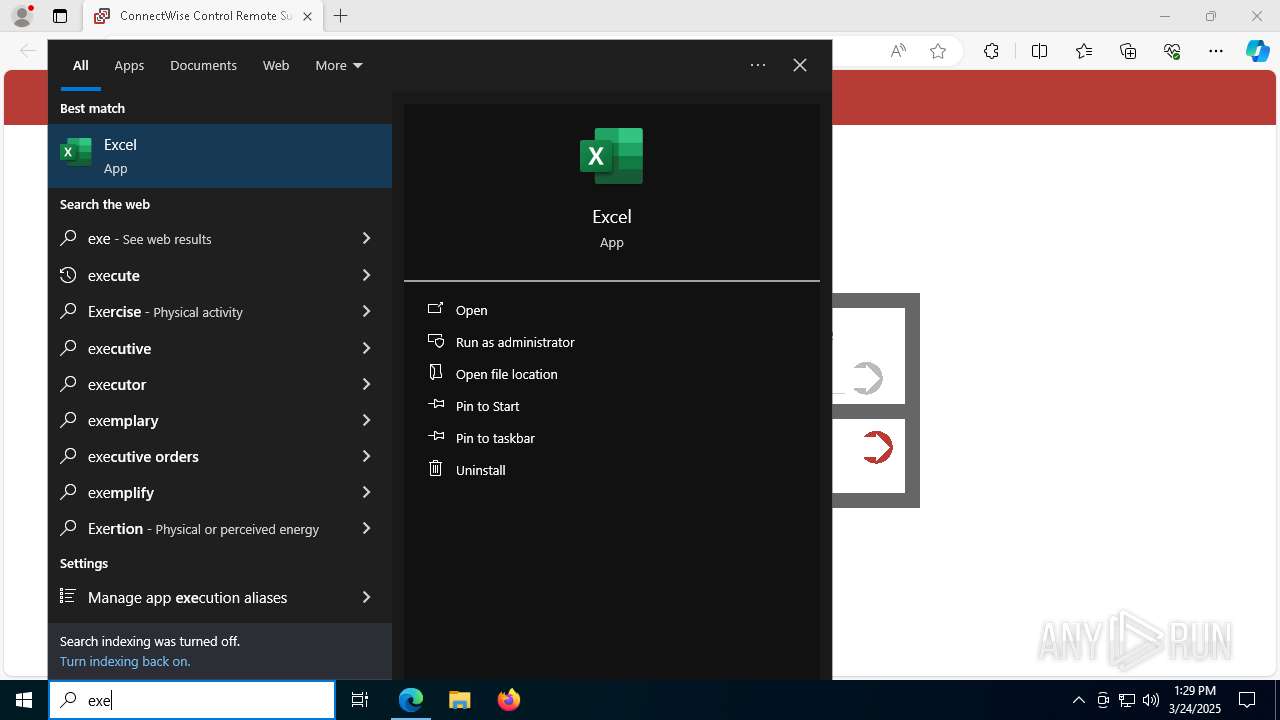Show hidden system tray icons
This screenshot has height=720, width=1280.
(1078, 700)
